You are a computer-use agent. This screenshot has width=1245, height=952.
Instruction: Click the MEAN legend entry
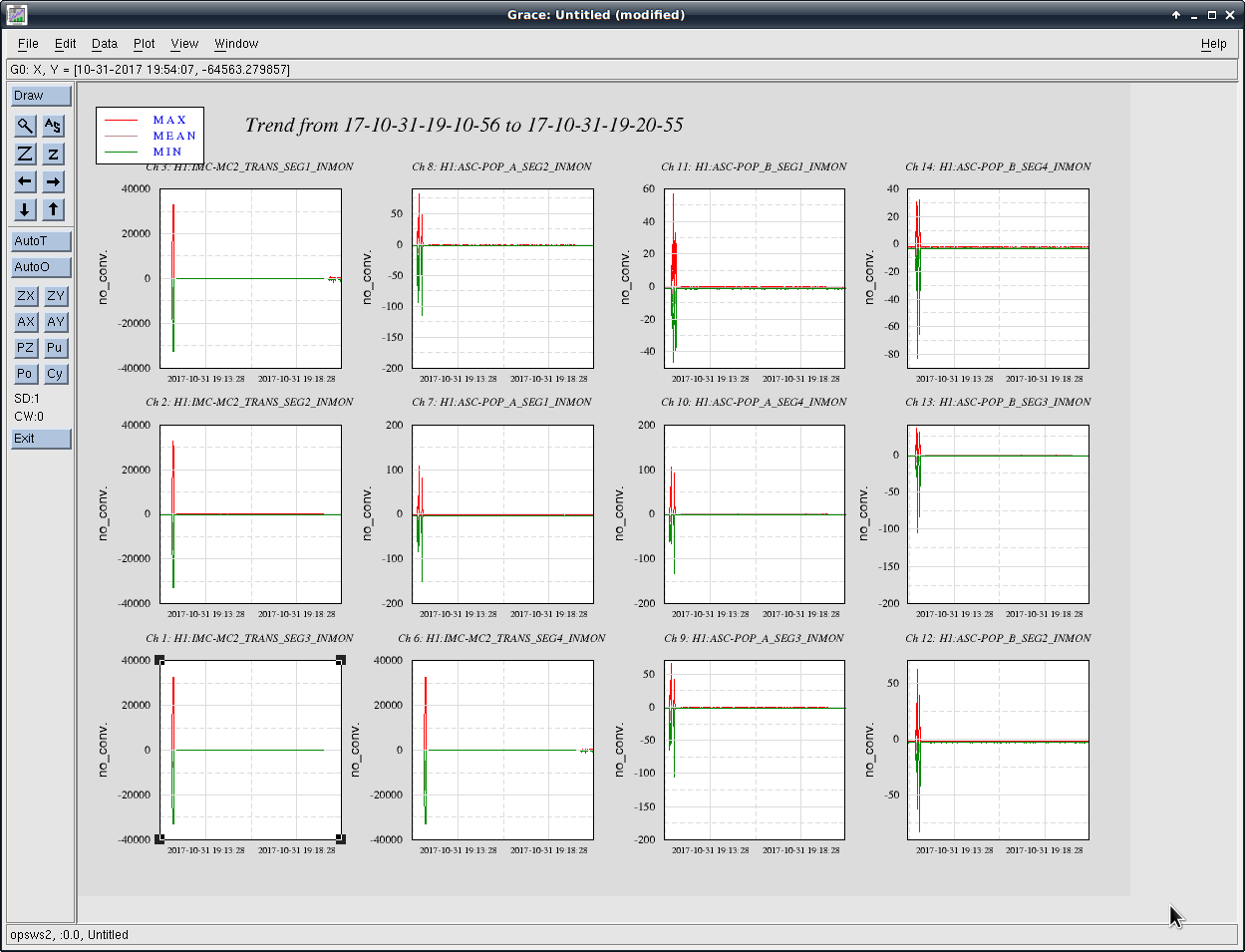point(174,136)
